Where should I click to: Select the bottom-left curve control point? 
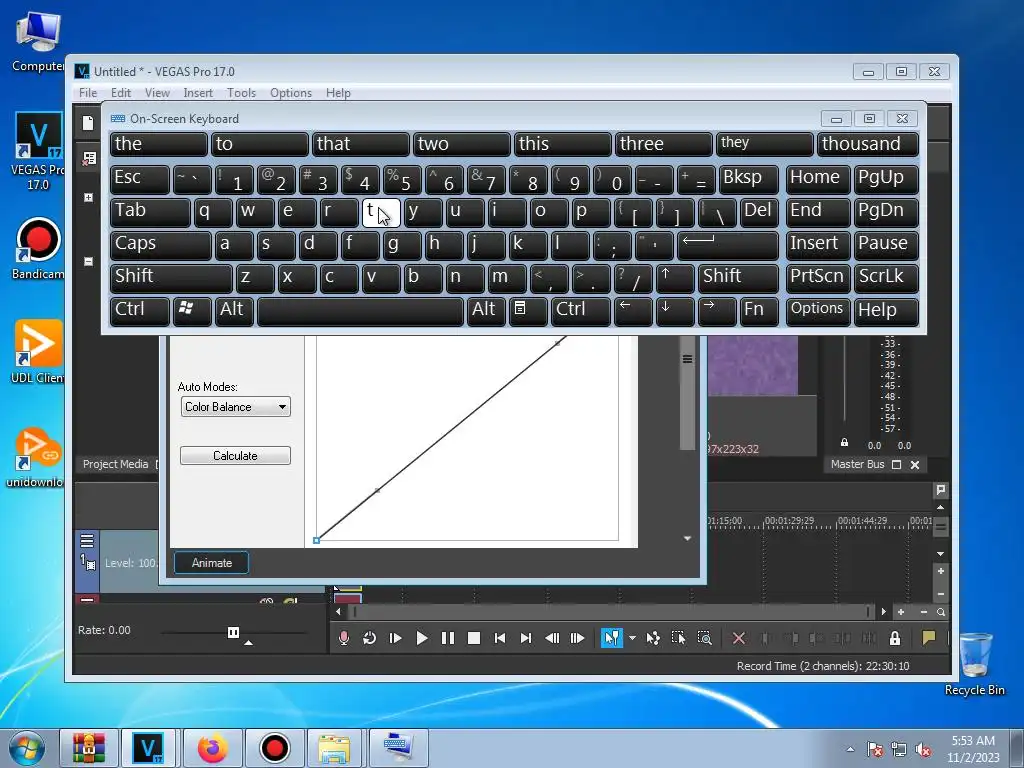(x=316, y=541)
